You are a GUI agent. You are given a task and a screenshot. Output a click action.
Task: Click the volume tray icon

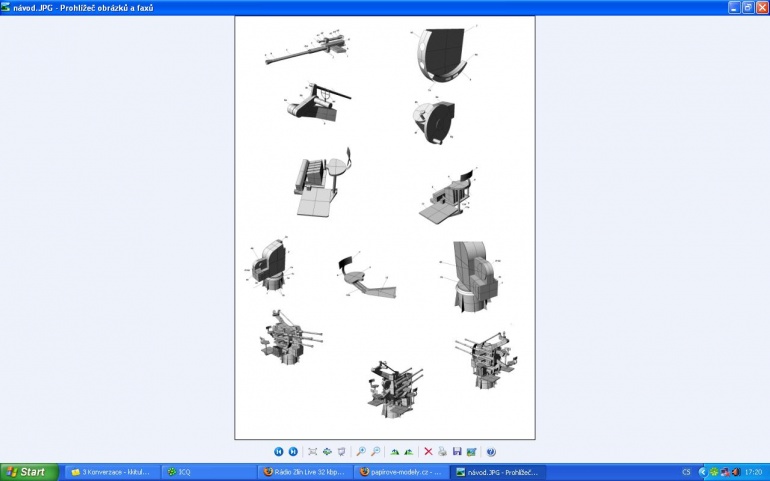[x=736, y=472]
